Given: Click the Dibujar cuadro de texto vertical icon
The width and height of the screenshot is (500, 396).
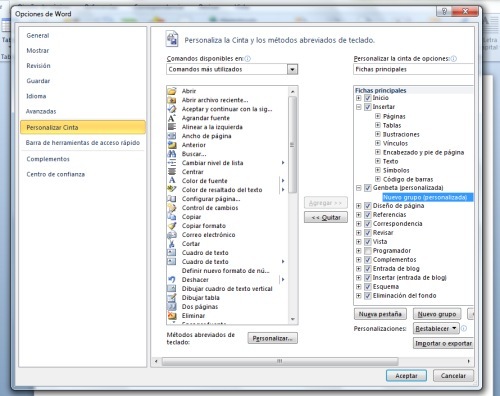Looking at the screenshot, I should coord(172,289).
